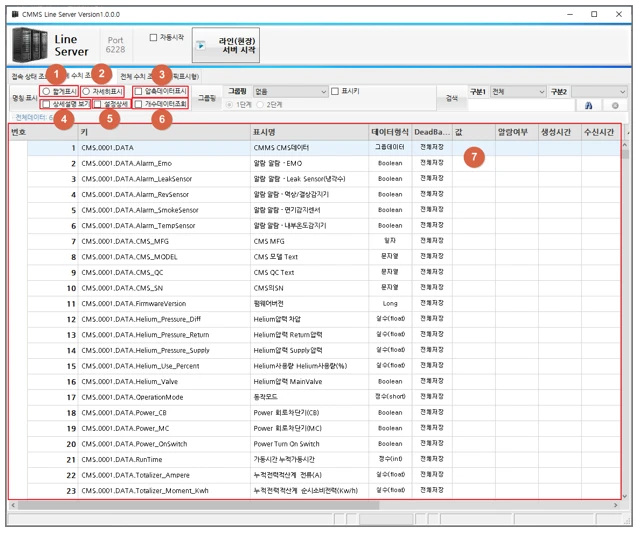Click the 수신시간 column header
639x533 pixels.
[601, 132]
